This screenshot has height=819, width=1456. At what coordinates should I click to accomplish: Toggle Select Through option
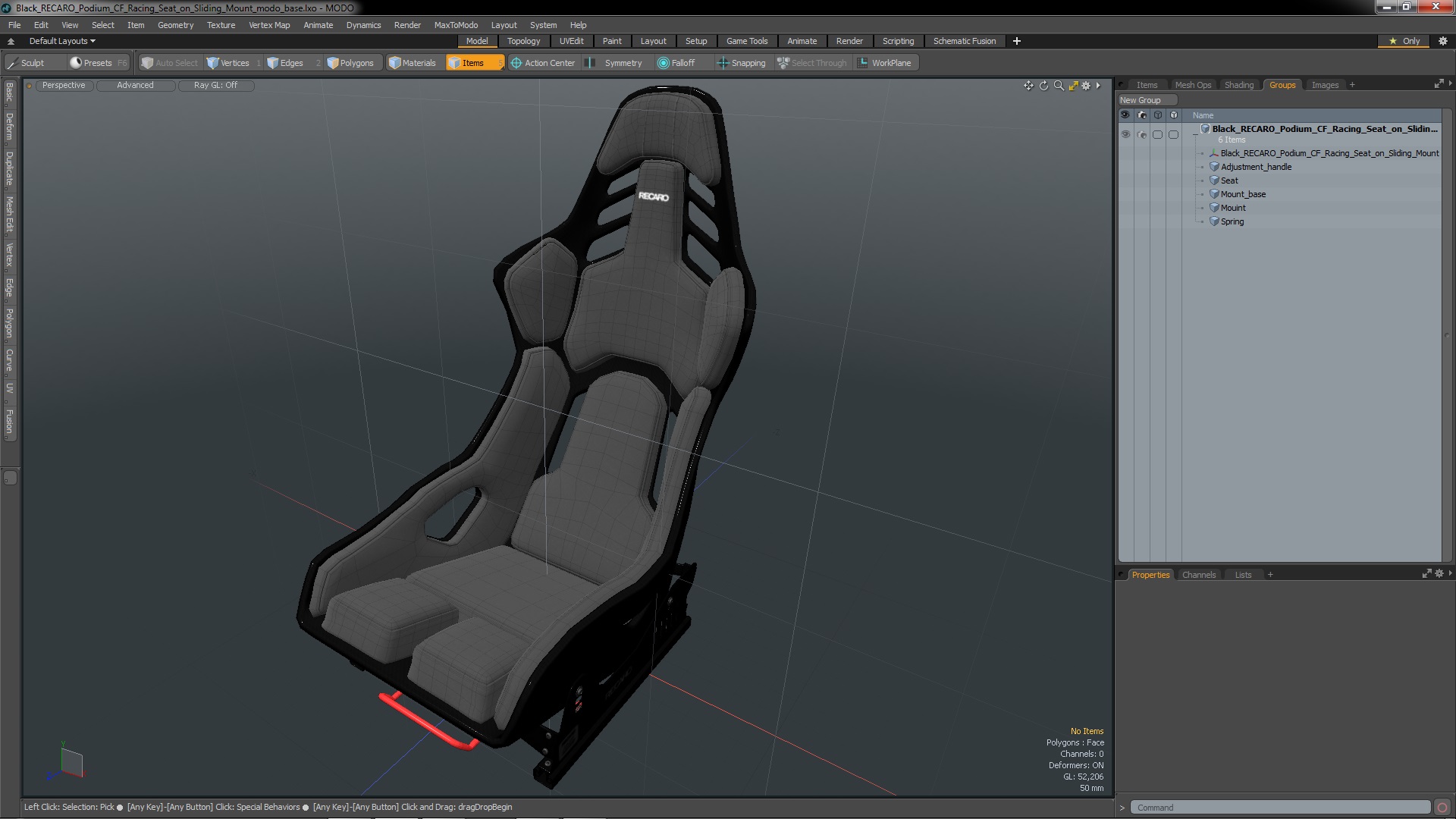[812, 63]
